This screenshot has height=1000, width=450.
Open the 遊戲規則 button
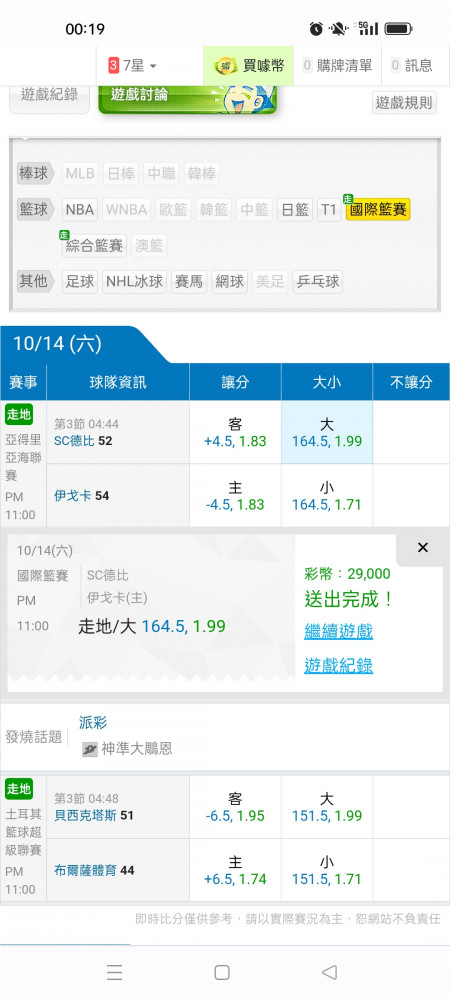tap(404, 102)
